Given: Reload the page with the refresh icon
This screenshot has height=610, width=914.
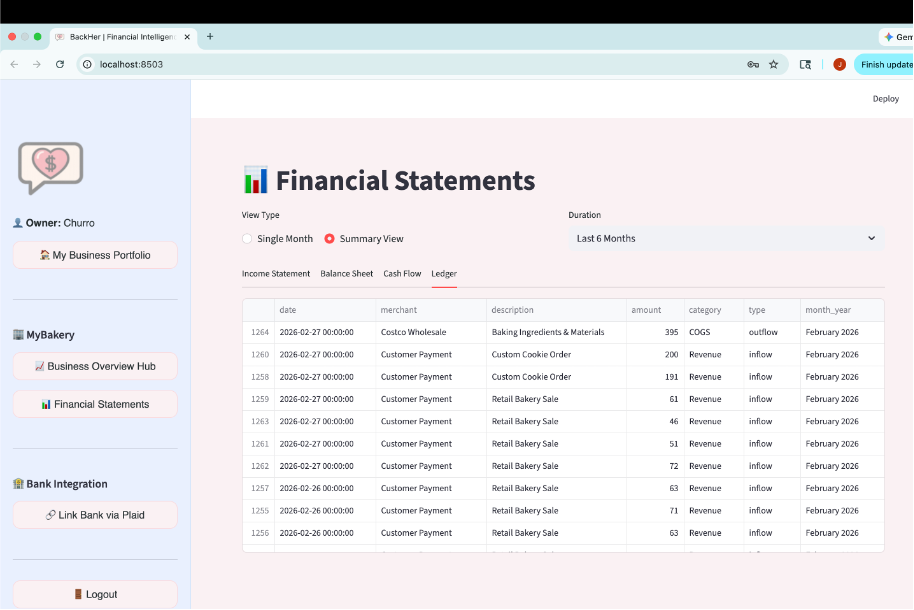Looking at the screenshot, I should 59,64.
